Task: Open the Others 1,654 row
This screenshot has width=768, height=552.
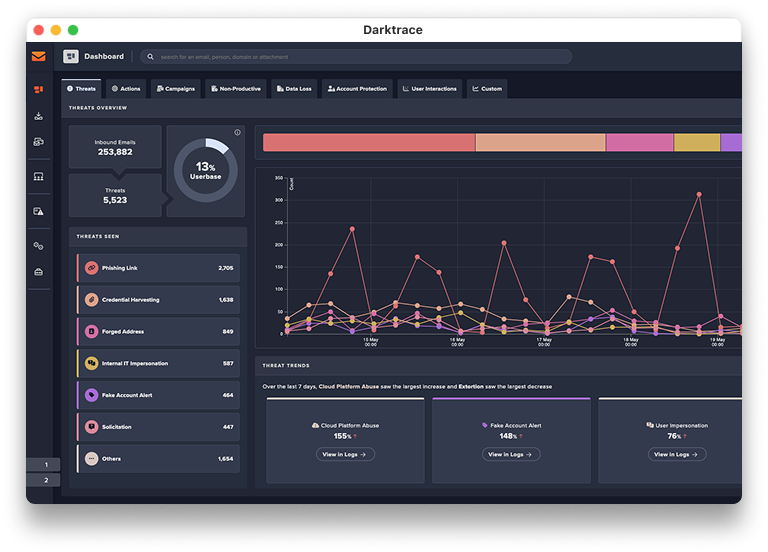Action: point(158,459)
